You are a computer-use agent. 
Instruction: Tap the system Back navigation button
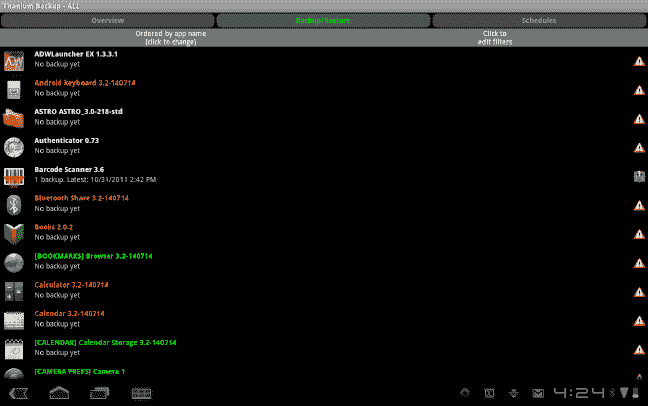coord(19,393)
